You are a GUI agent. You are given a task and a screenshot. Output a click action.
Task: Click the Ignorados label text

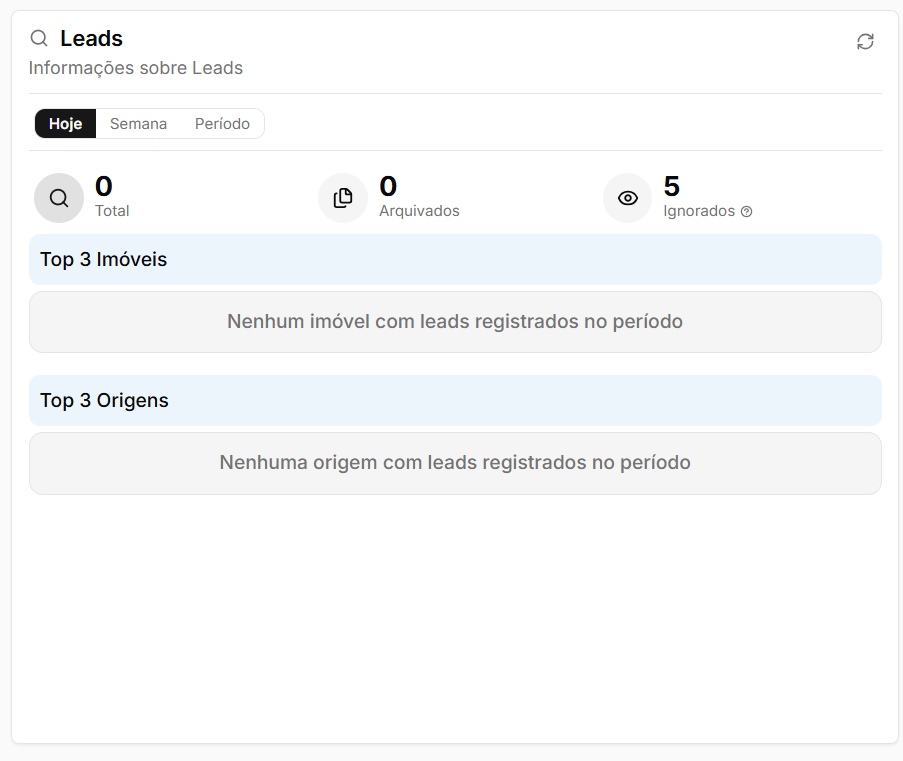pyautogui.click(x=699, y=211)
